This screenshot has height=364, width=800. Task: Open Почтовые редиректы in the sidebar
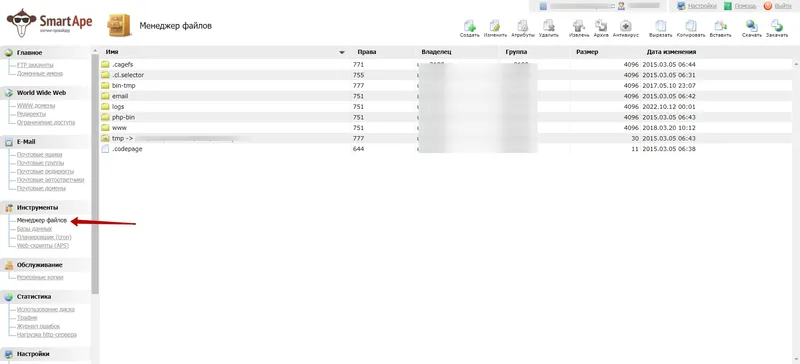pyautogui.click(x=45, y=172)
